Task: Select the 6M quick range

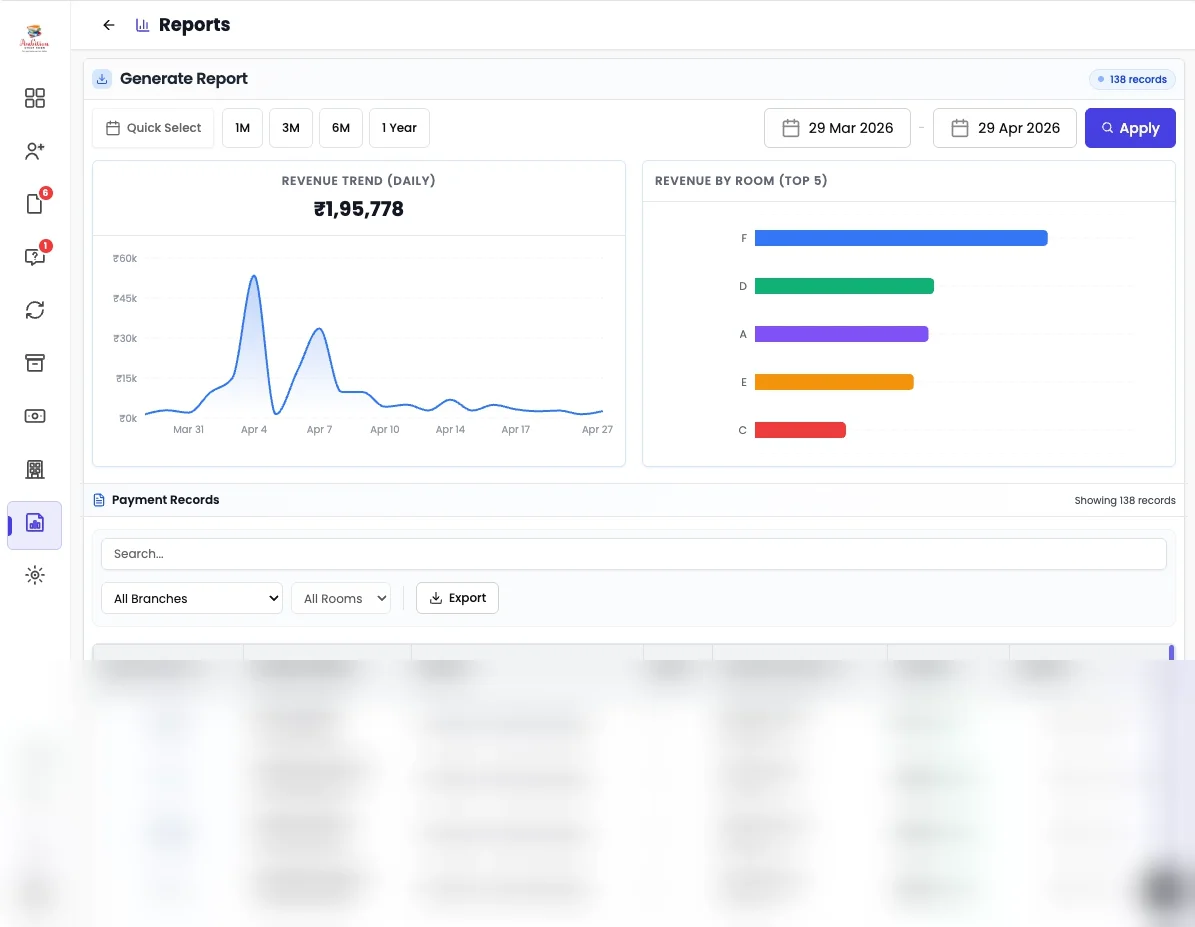Action: pos(341,128)
